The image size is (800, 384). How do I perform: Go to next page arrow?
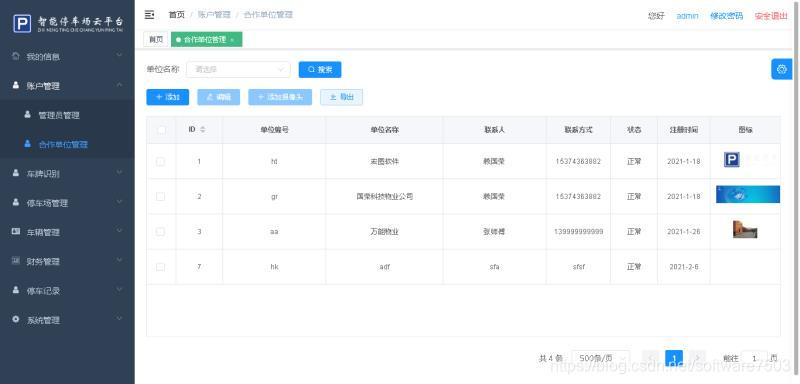[x=697, y=359]
